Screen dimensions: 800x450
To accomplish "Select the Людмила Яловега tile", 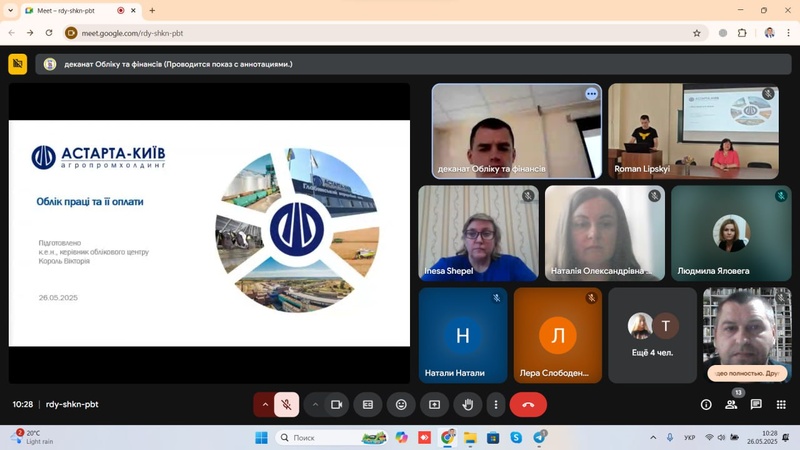I will pos(731,233).
